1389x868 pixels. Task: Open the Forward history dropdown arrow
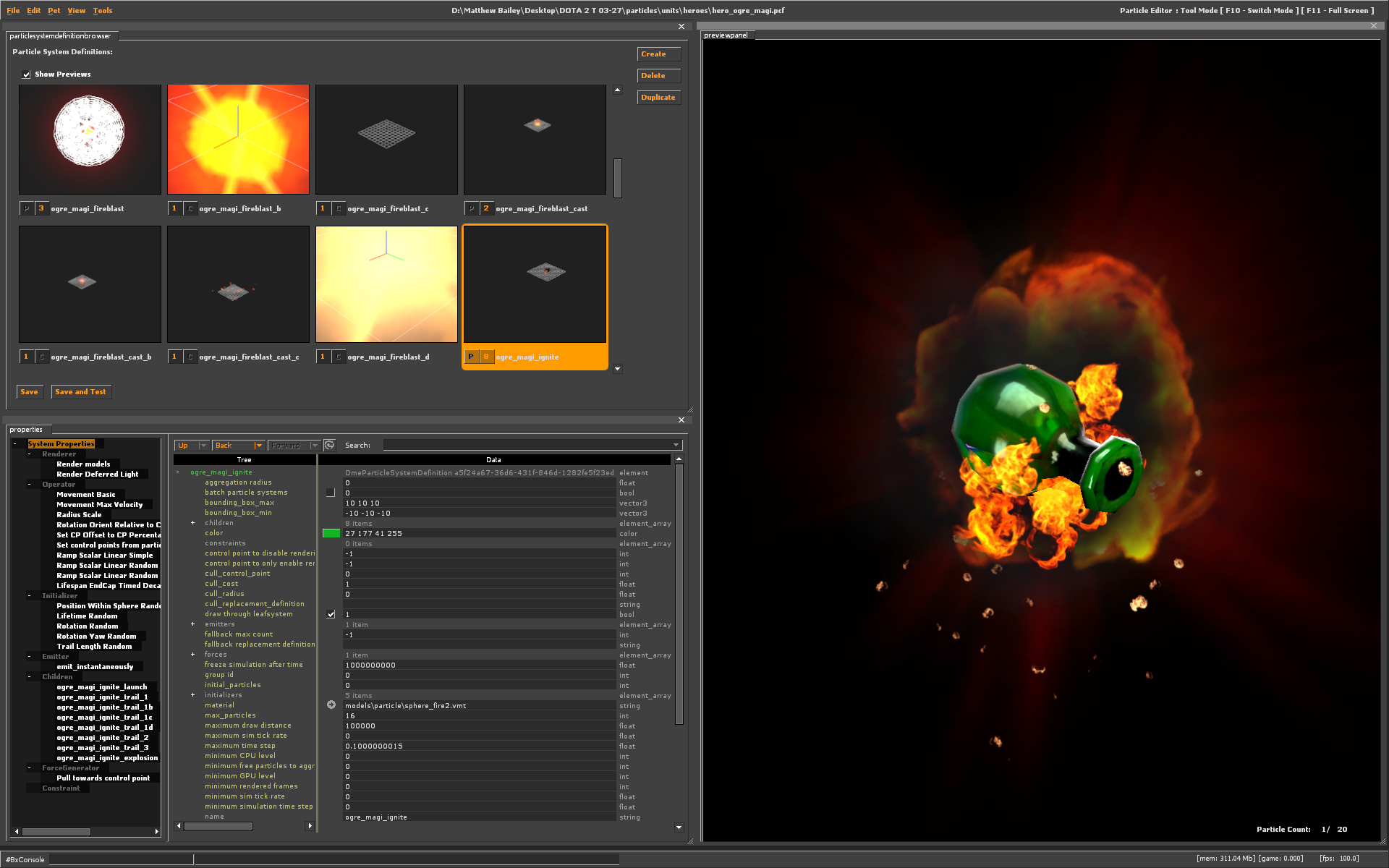[314, 446]
